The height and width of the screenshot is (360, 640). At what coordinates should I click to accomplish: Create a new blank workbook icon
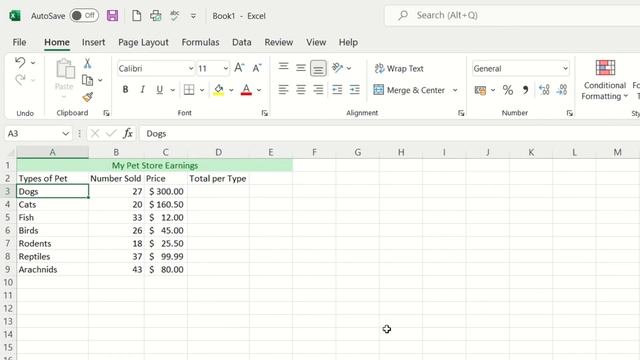(137, 16)
